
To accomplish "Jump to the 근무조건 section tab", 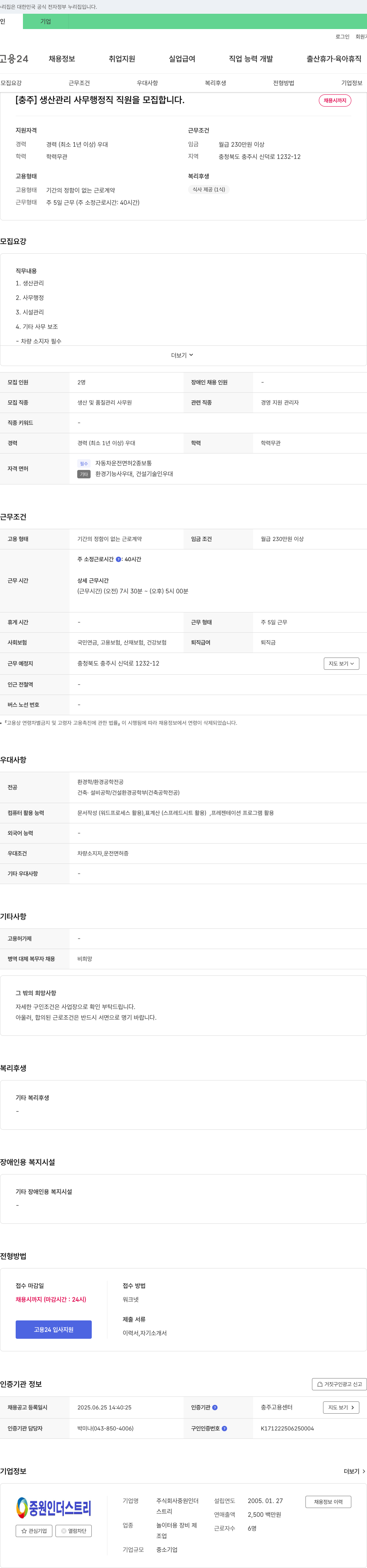I will point(79,83).
